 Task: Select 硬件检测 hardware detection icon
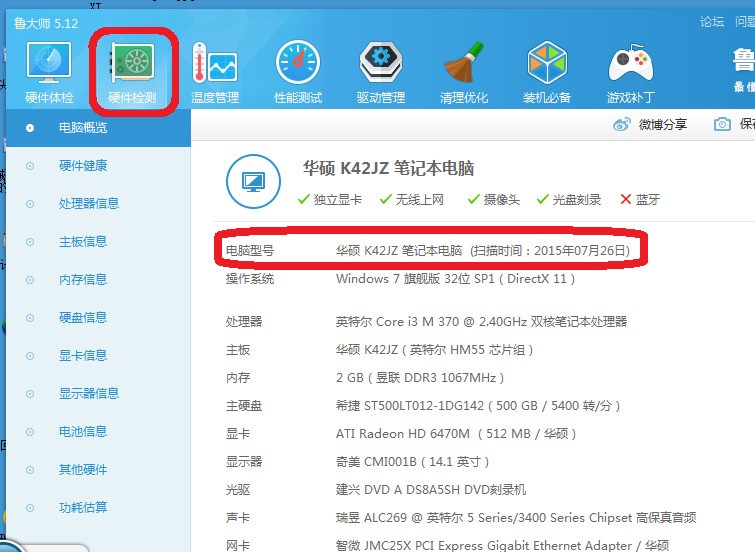pos(132,72)
